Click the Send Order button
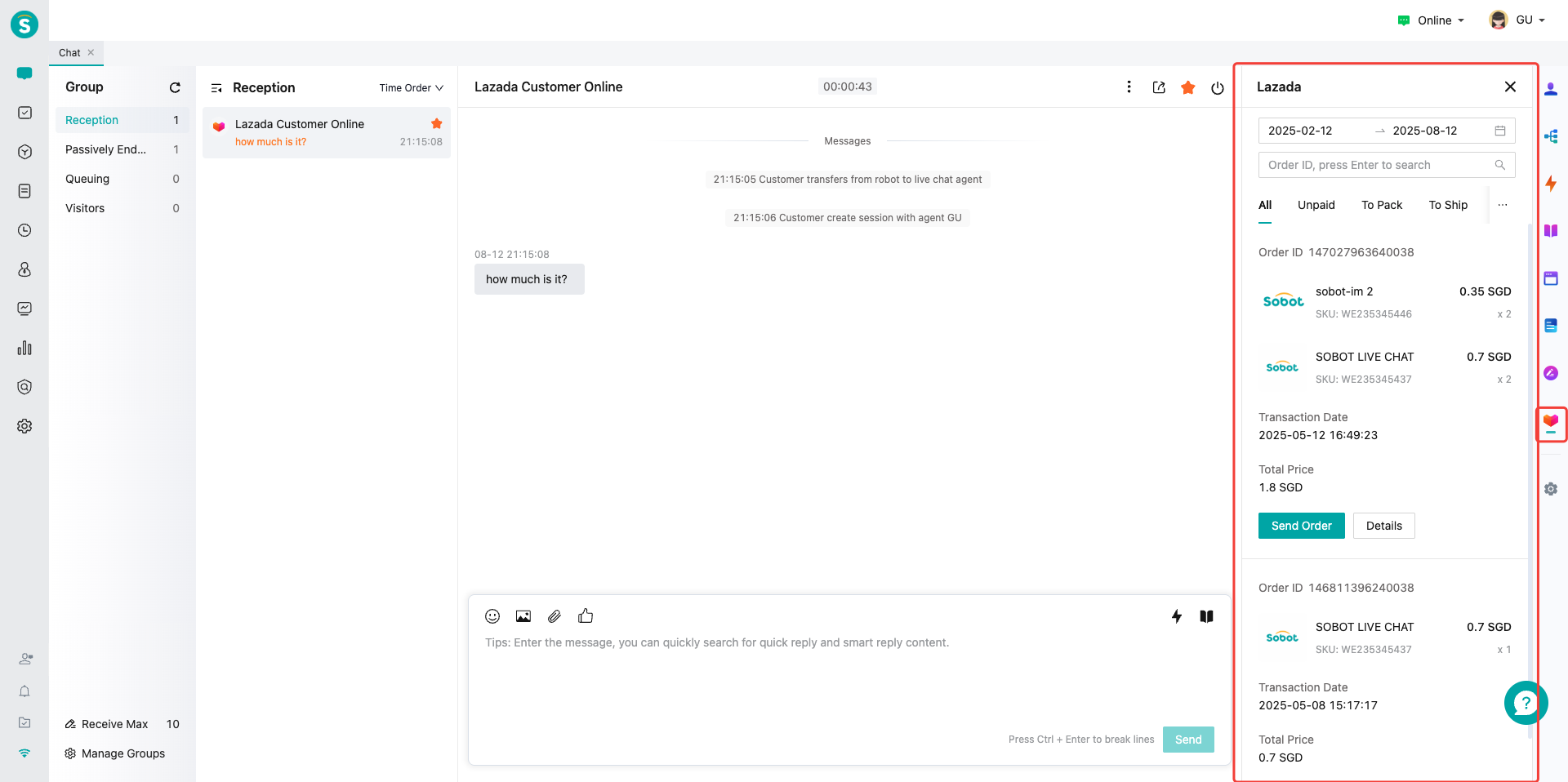Image resolution: width=1568 pixels, height=782 pixels. [1301, 526]
